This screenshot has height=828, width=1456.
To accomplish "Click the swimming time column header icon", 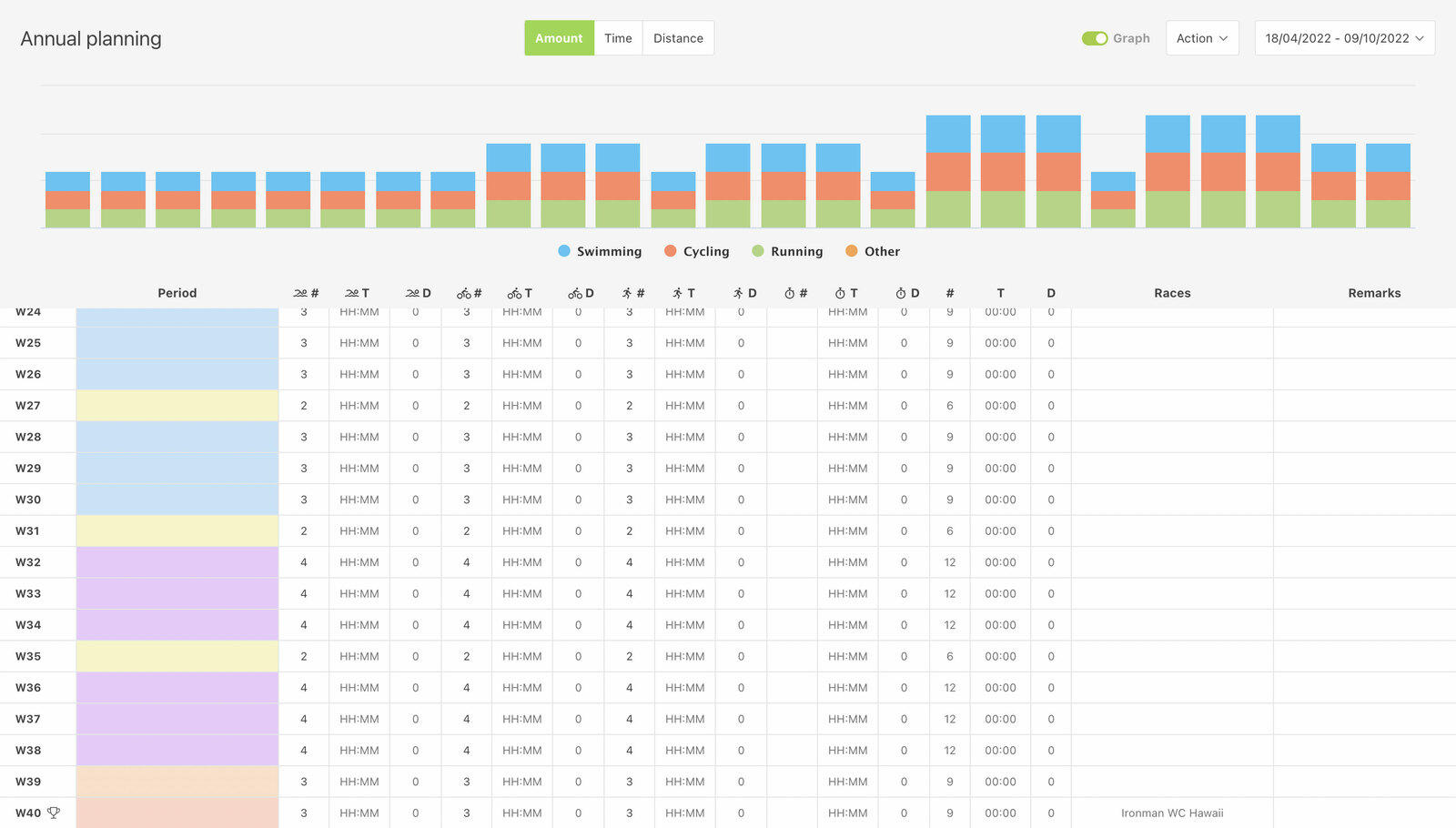I will [x=352, y=293].
